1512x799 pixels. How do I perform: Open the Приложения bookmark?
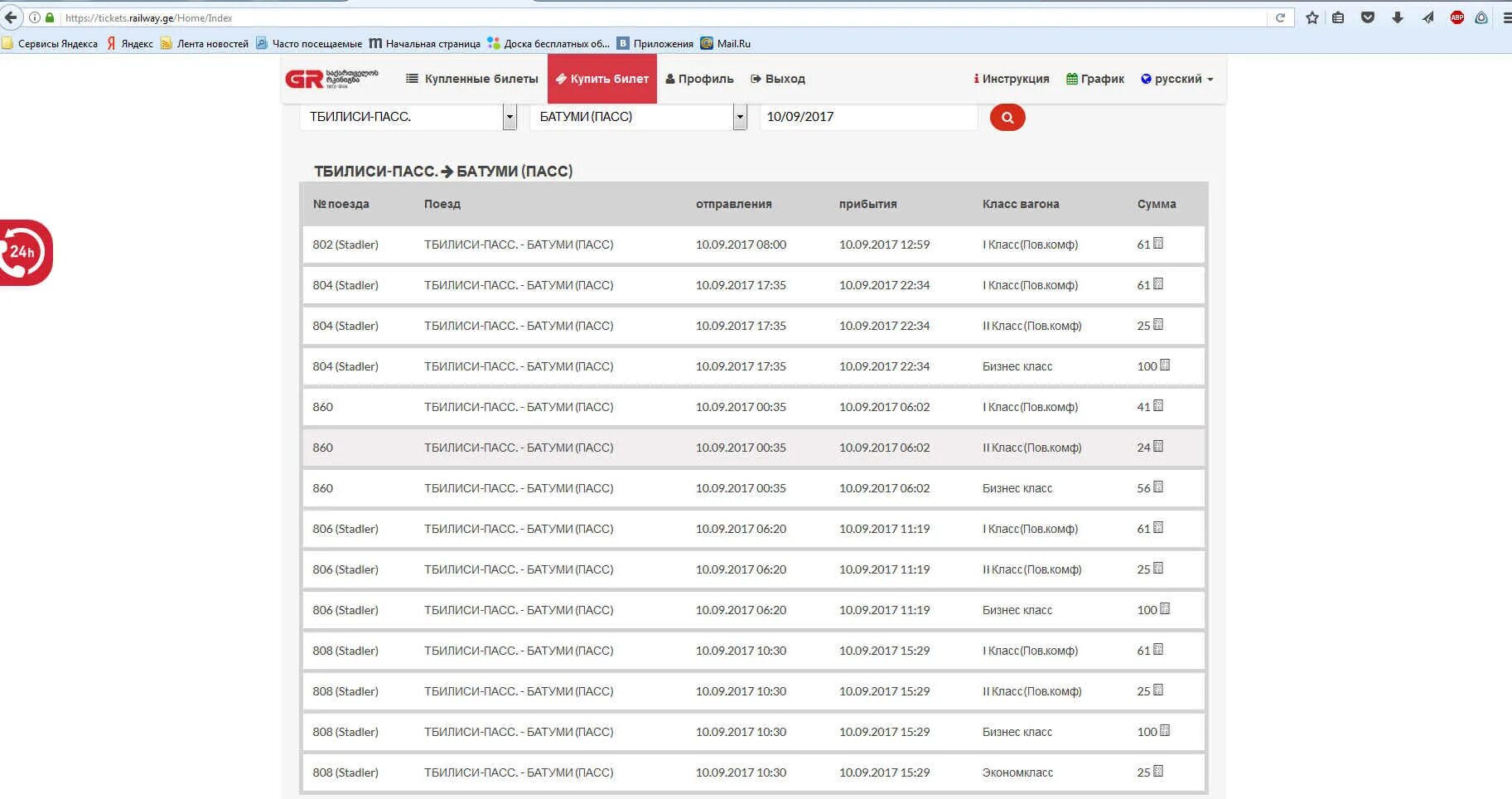655,43
